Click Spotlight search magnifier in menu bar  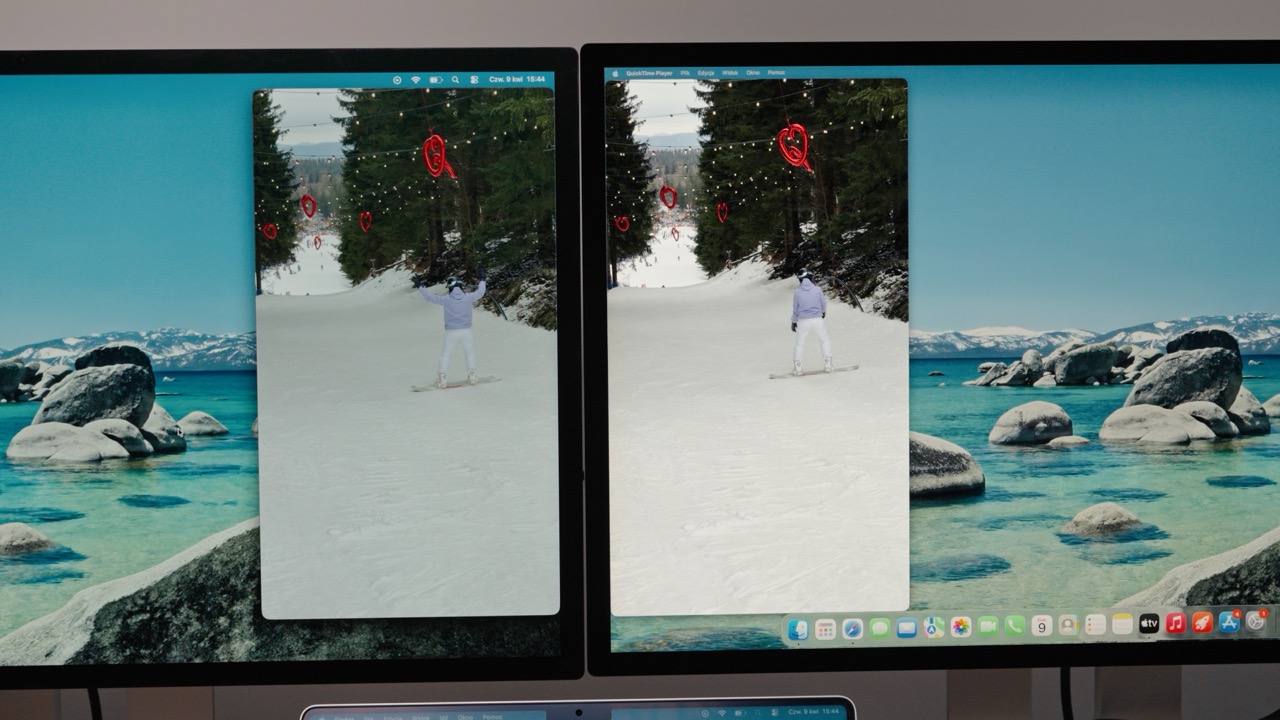(455, 80)
